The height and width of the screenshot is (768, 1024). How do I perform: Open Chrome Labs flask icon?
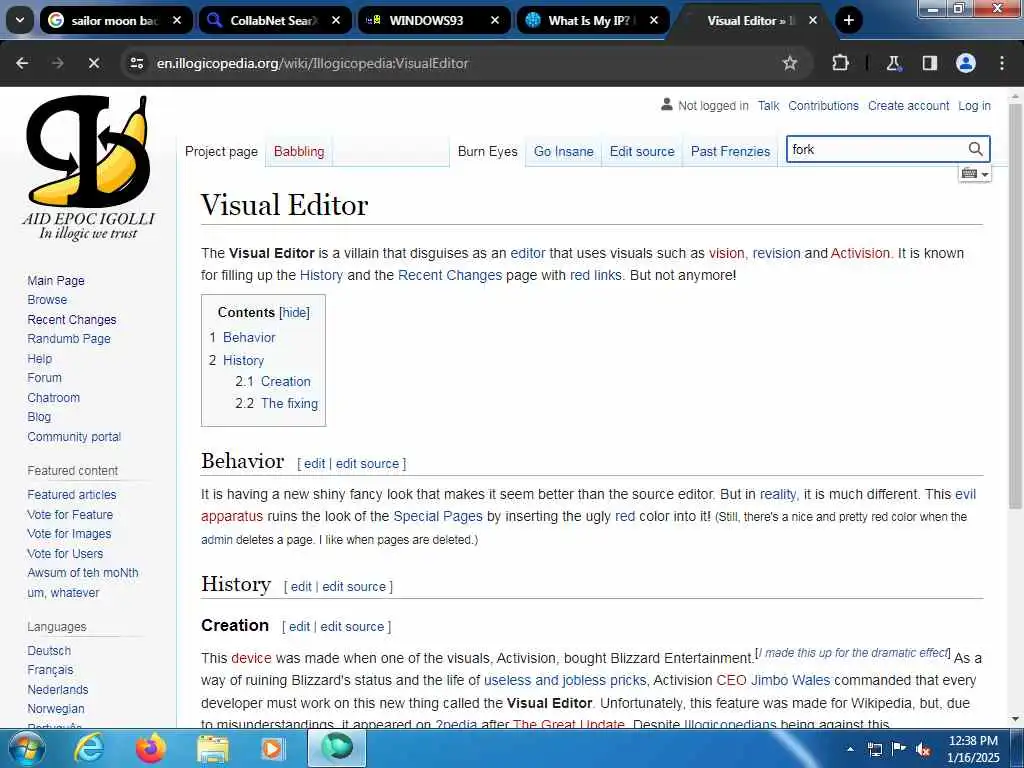click(893, 63)
